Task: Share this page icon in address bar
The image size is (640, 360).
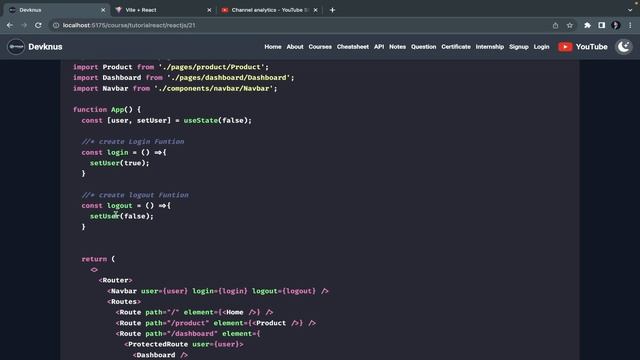Action: pos(556,25)
